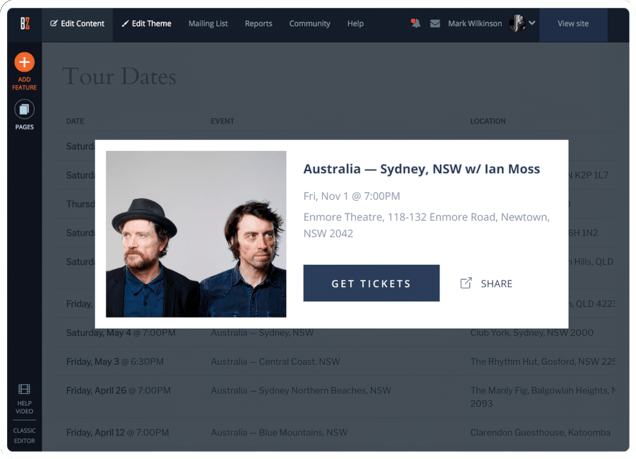Switch to the Classic Editor
Image resolution: width=636 pixels, height=459 pixels.
point(24,434)
